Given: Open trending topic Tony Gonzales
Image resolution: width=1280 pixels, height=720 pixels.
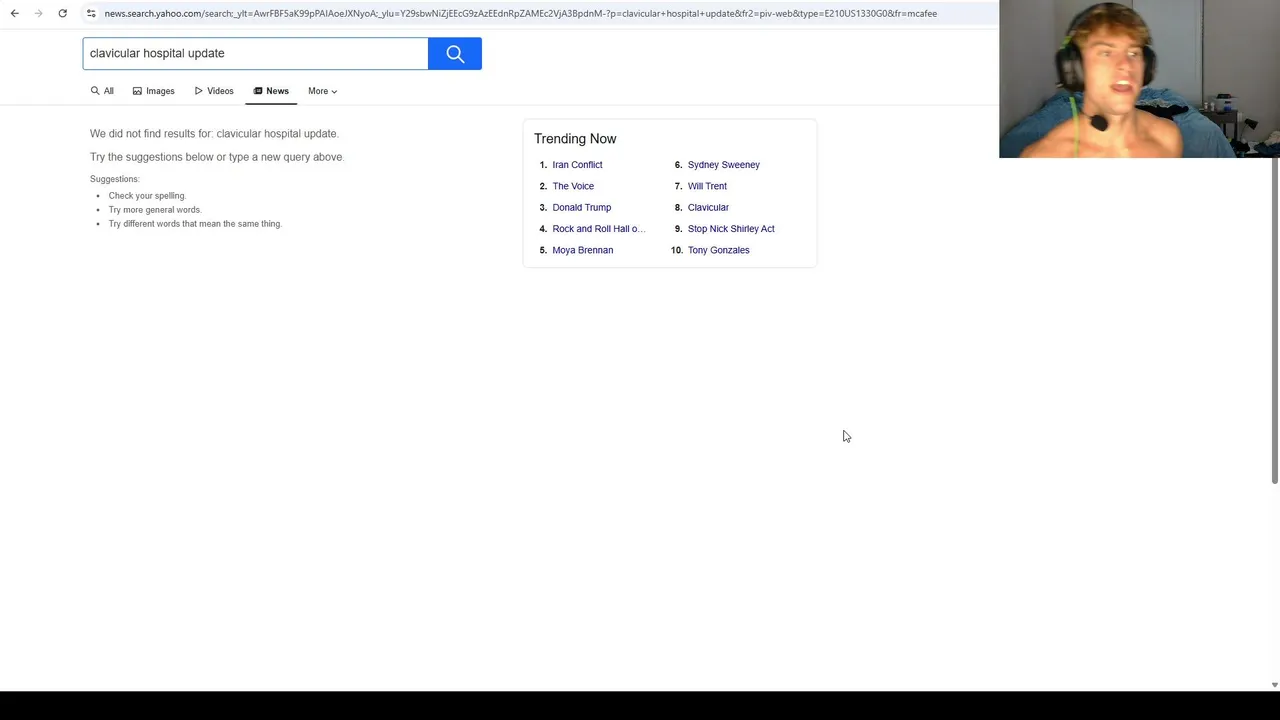Looking at the screenshot, I should [718, 250].
